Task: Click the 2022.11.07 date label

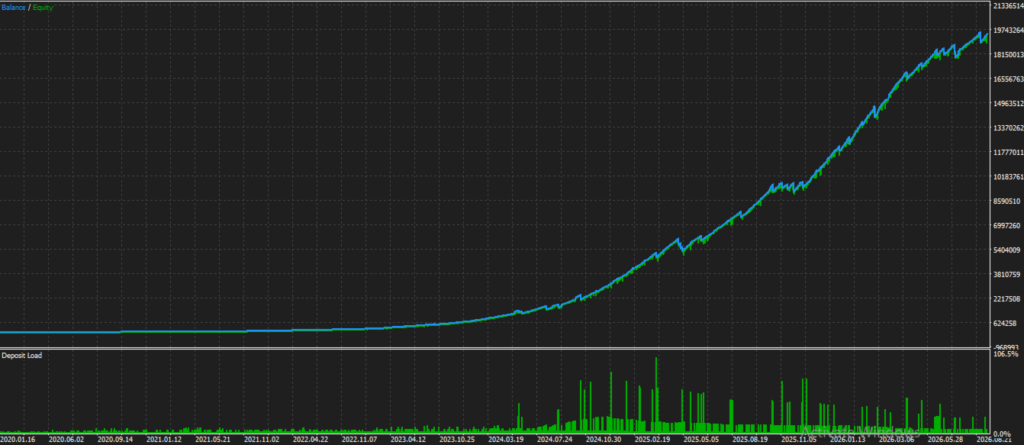Action: [359, 440]
